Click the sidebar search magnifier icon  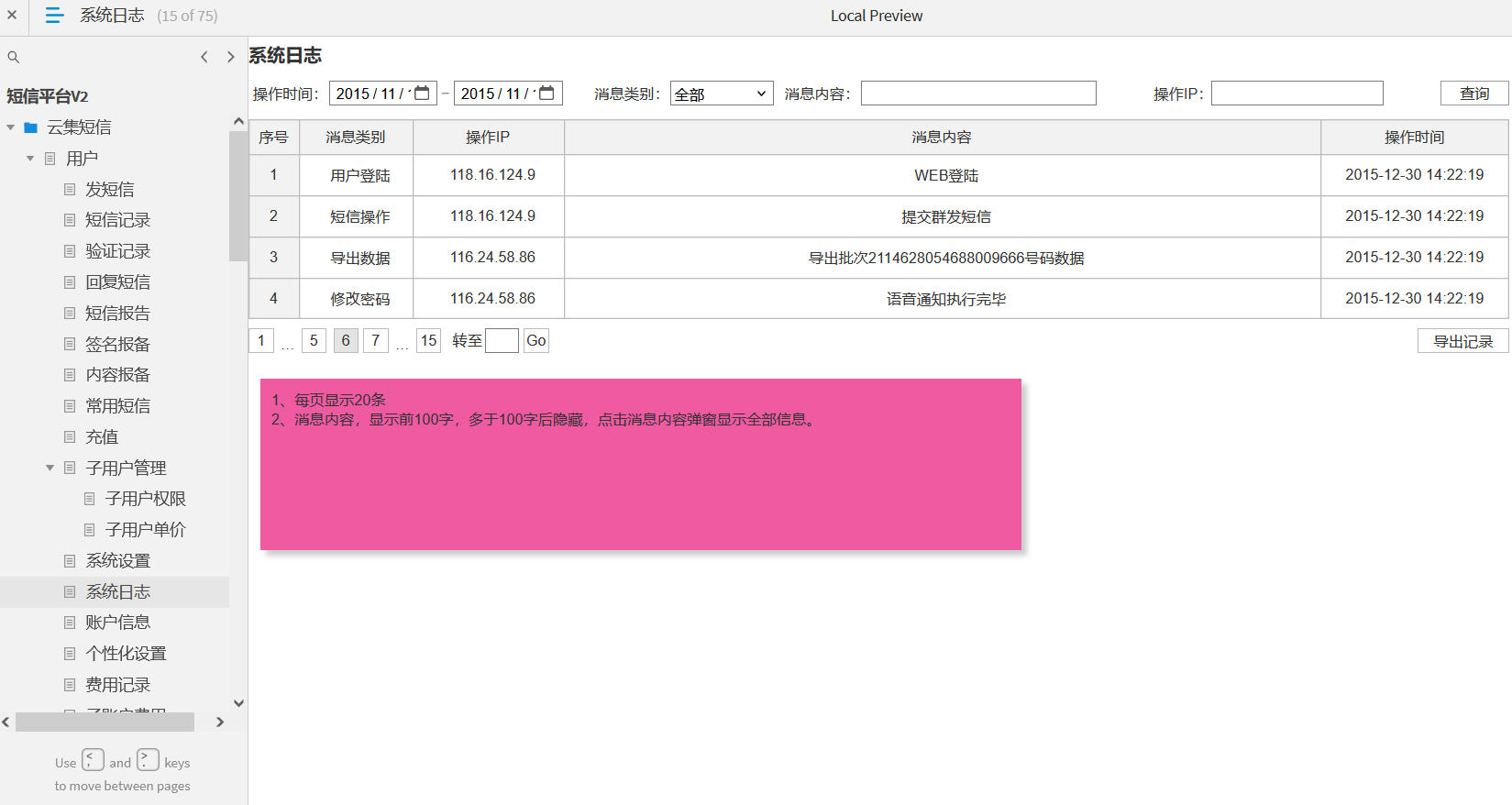point(13,57)
